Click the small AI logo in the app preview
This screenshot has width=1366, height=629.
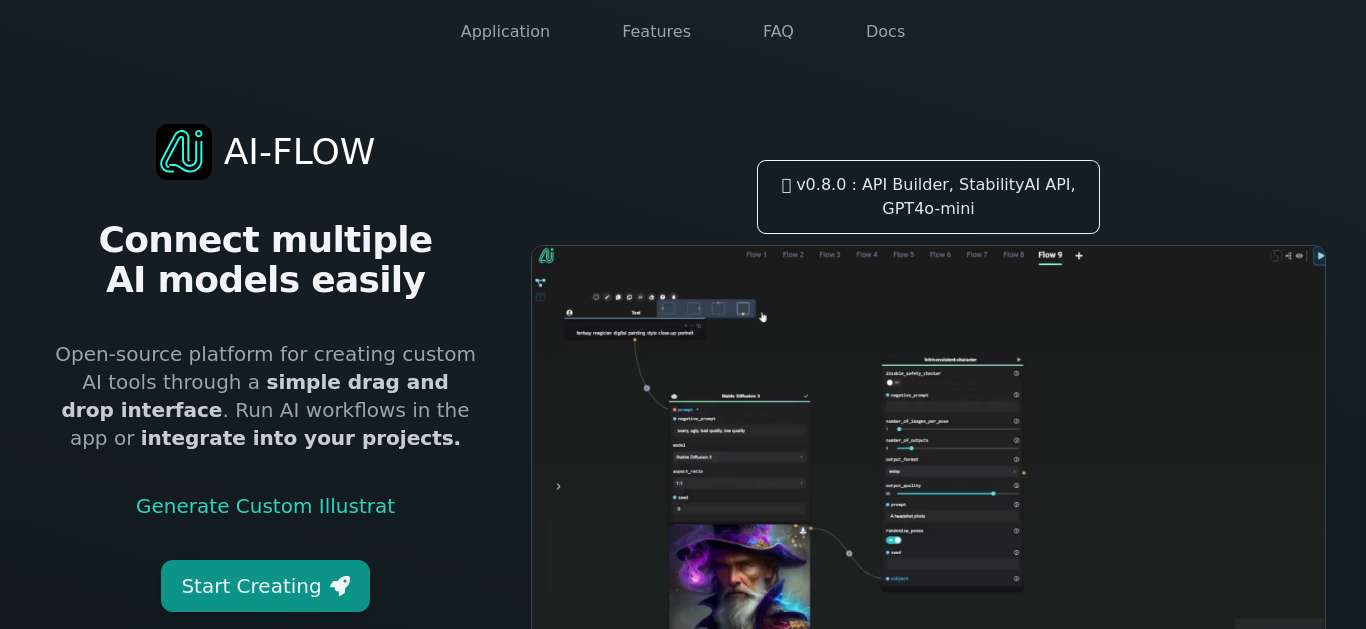click(546, 256)
